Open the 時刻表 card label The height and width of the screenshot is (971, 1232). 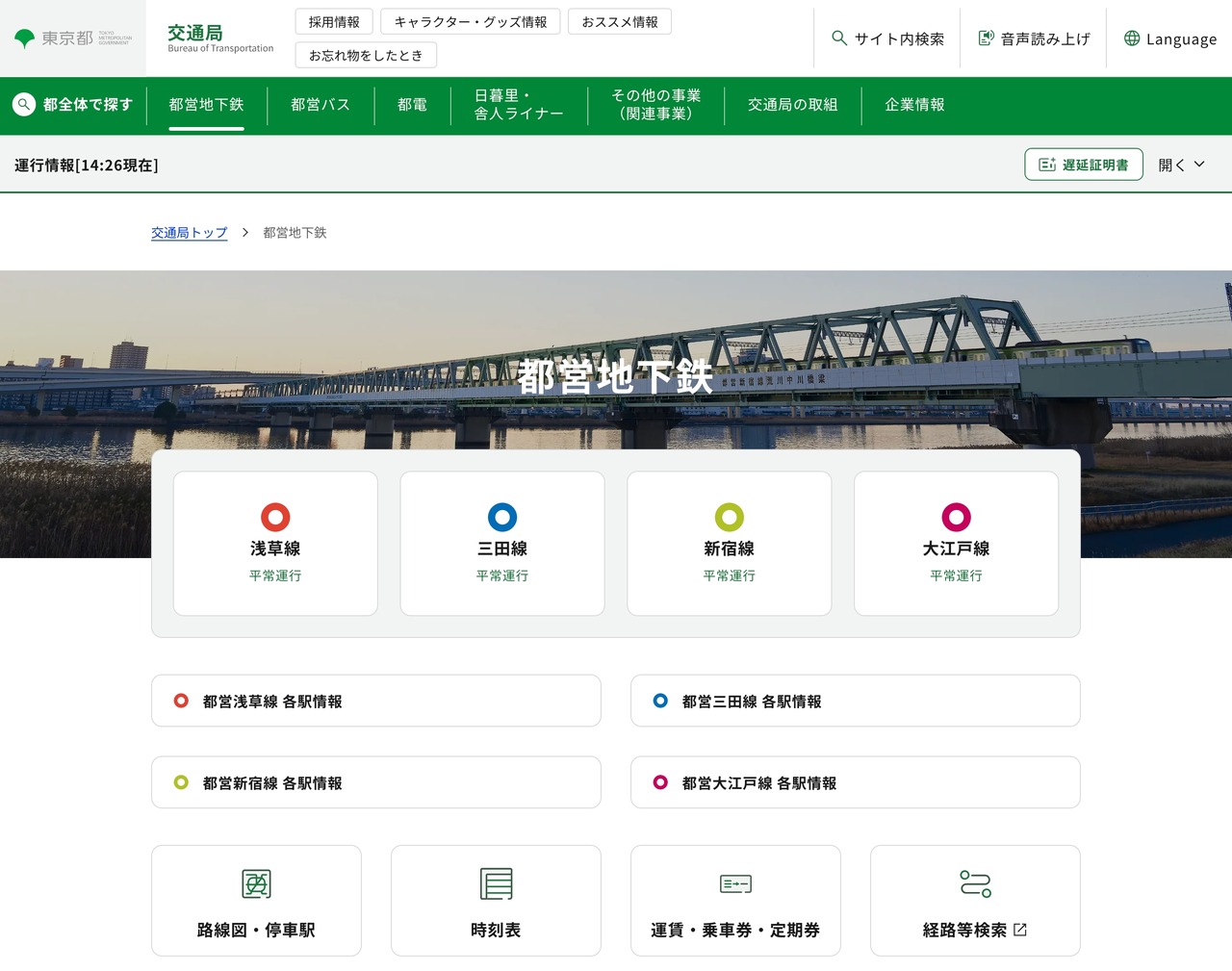496,930
